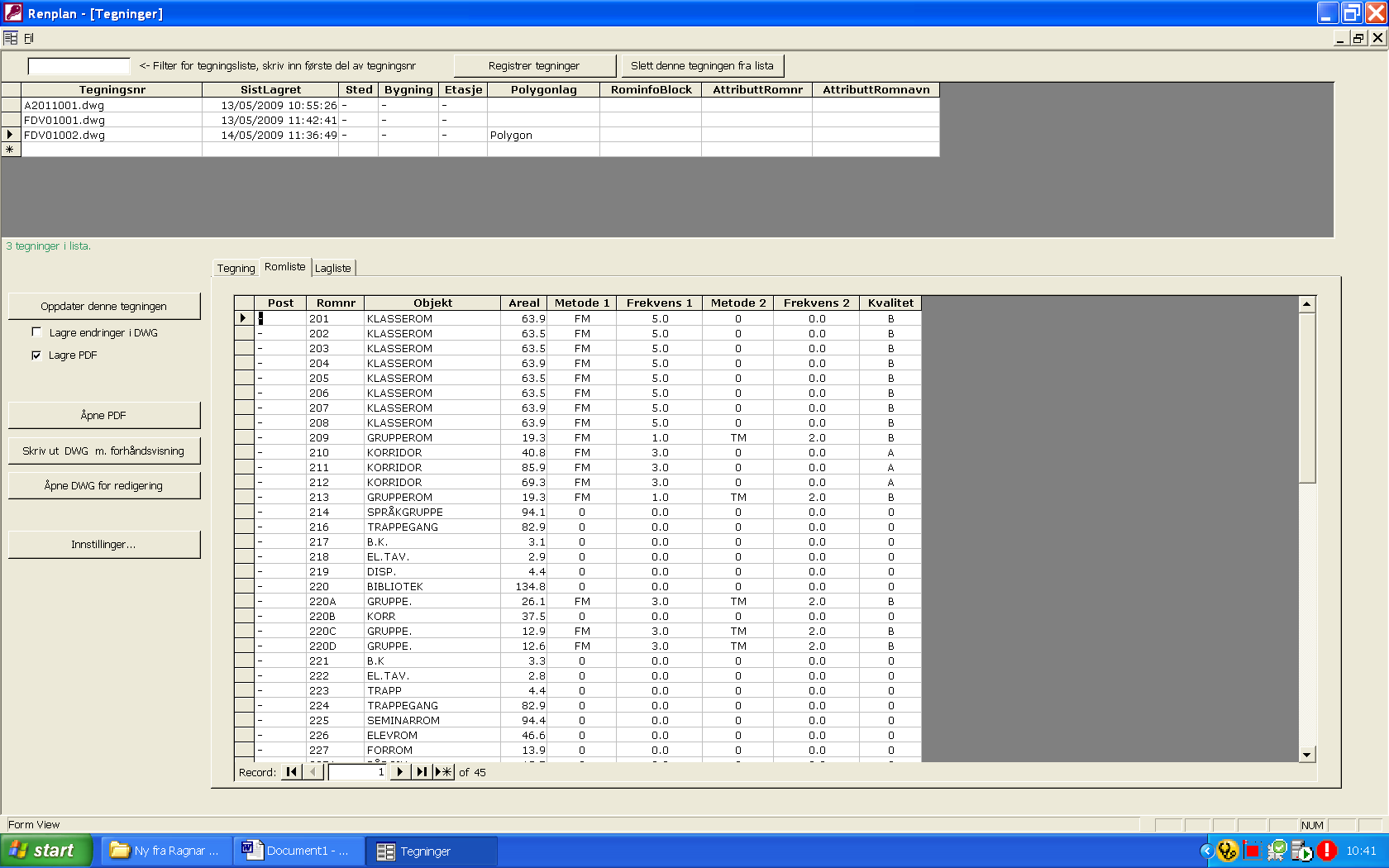Enable Lagre endringer i DWG checkbox
Viewport: 1389px width, 868px height.
[36, 331]
